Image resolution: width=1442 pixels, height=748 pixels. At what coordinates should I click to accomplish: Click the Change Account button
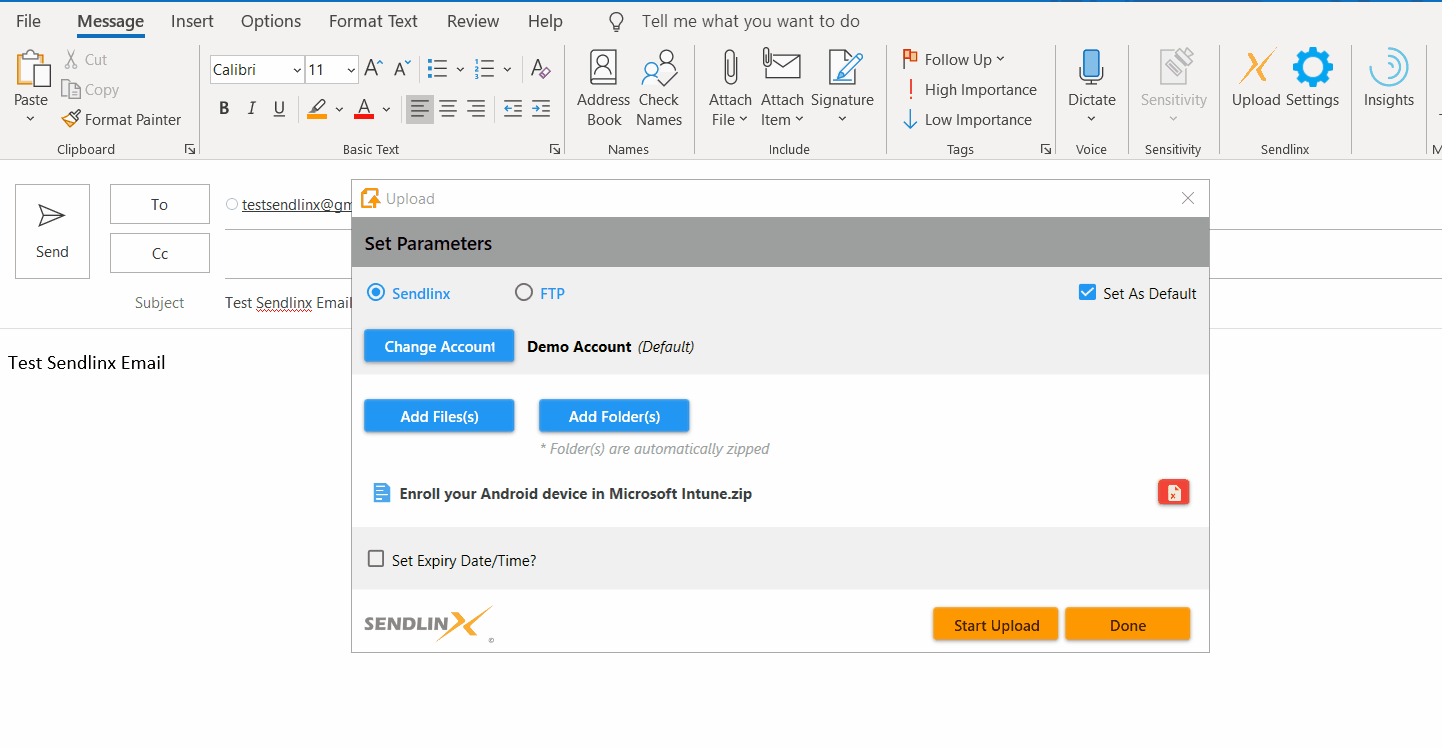(439, 346)
